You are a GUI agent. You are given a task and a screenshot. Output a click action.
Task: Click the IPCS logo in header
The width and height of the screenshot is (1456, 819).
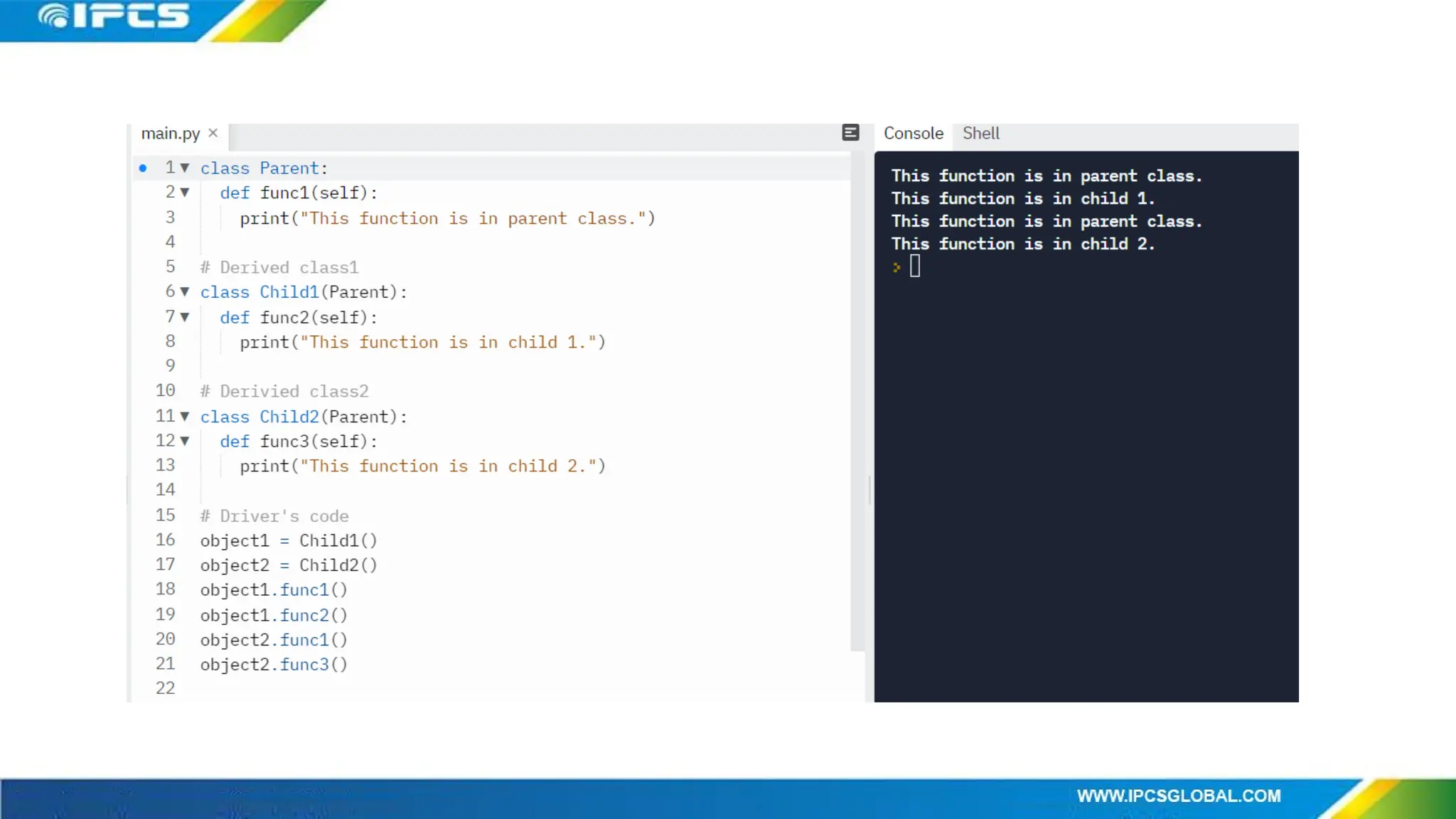[115, 17]
